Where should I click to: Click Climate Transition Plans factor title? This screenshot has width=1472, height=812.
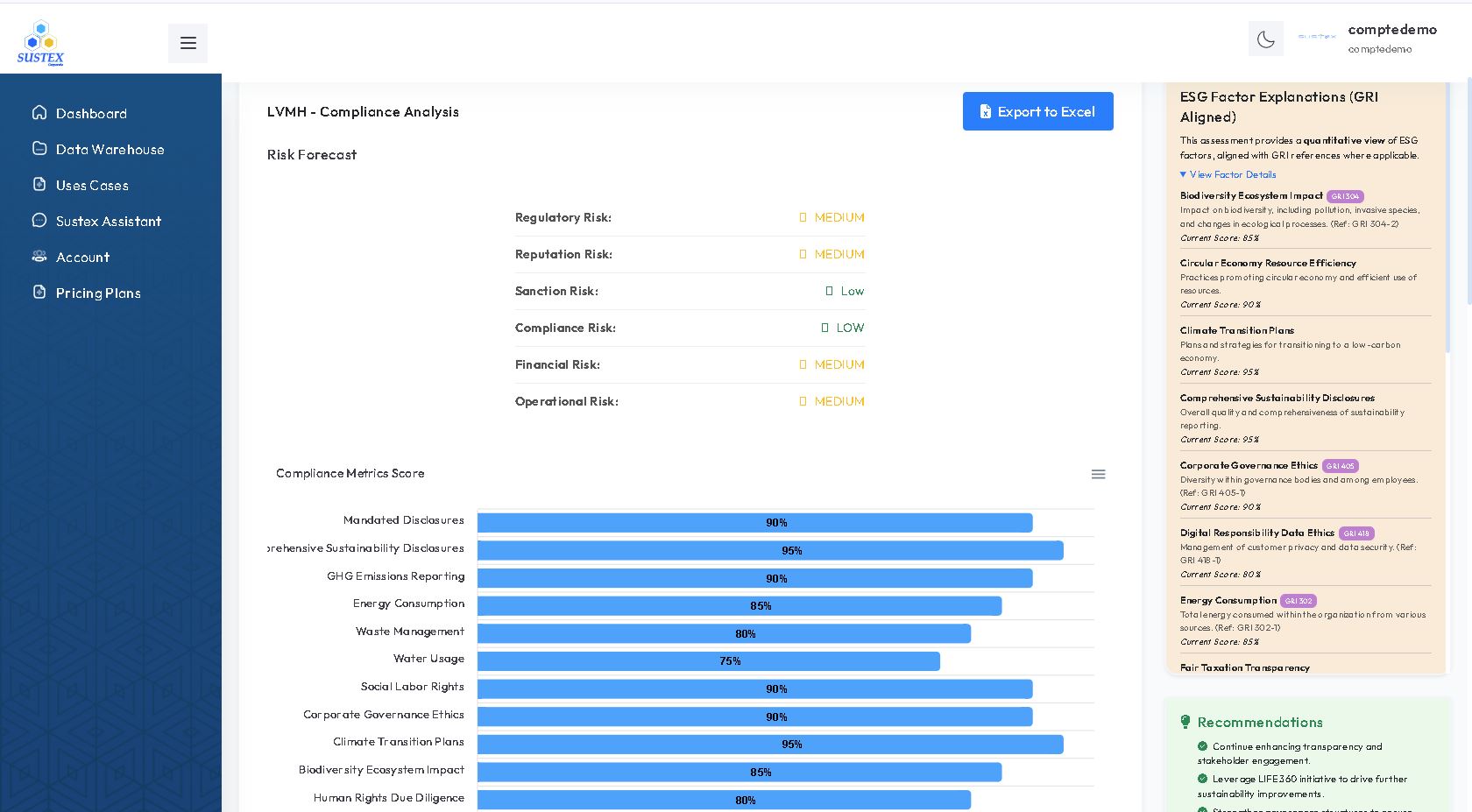(1236, 330)
